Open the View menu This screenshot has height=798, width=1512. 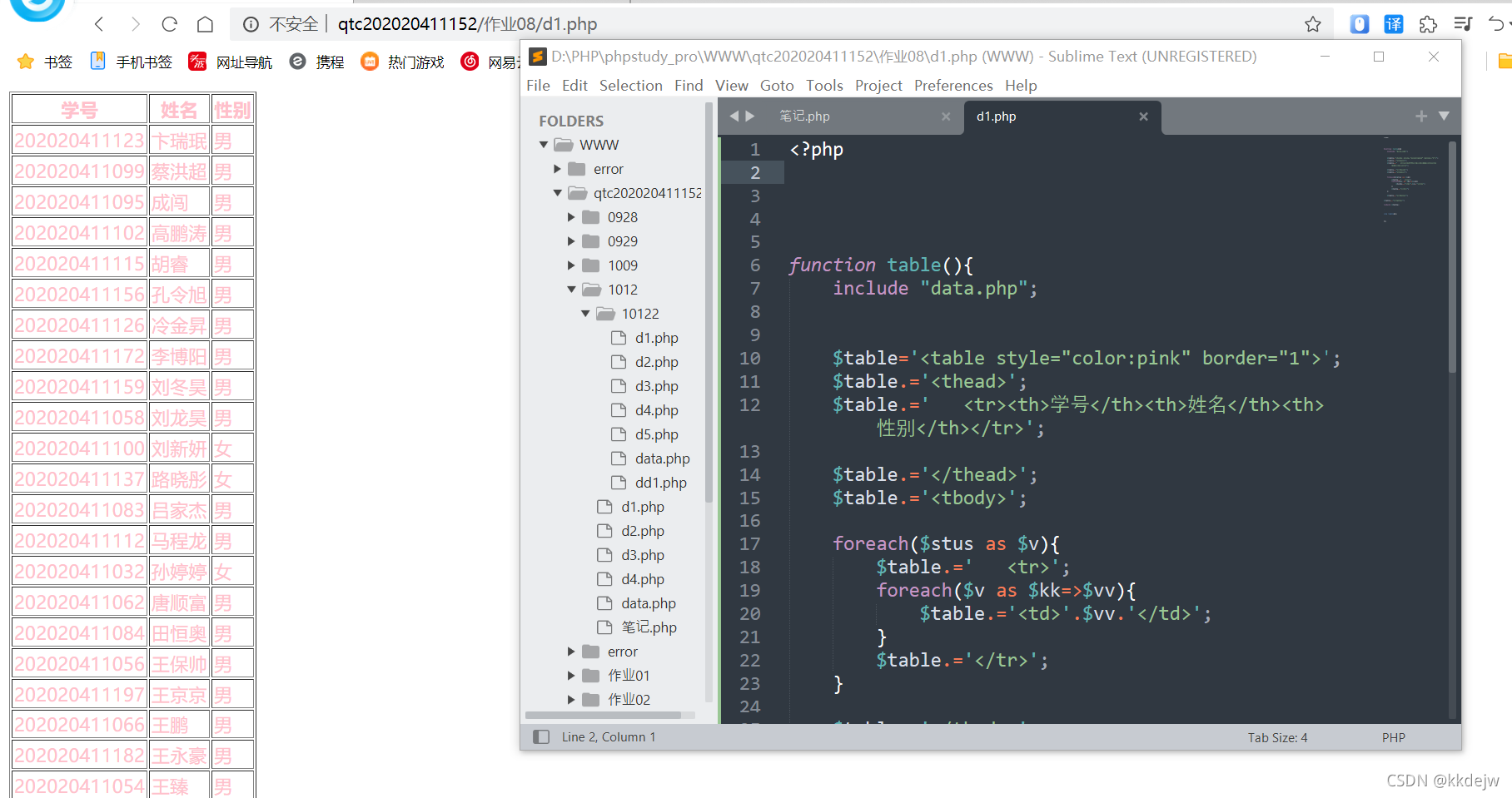click(732, 85)
